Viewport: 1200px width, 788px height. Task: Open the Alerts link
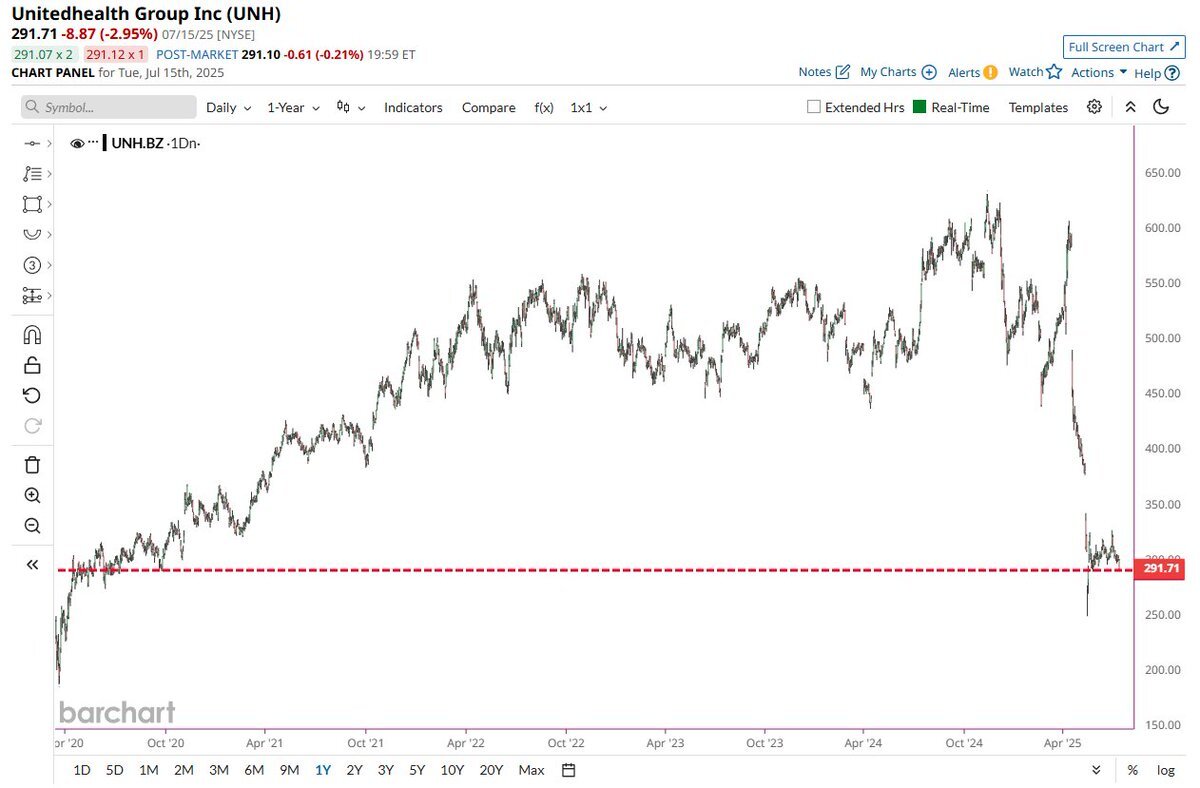click(964, 72)
